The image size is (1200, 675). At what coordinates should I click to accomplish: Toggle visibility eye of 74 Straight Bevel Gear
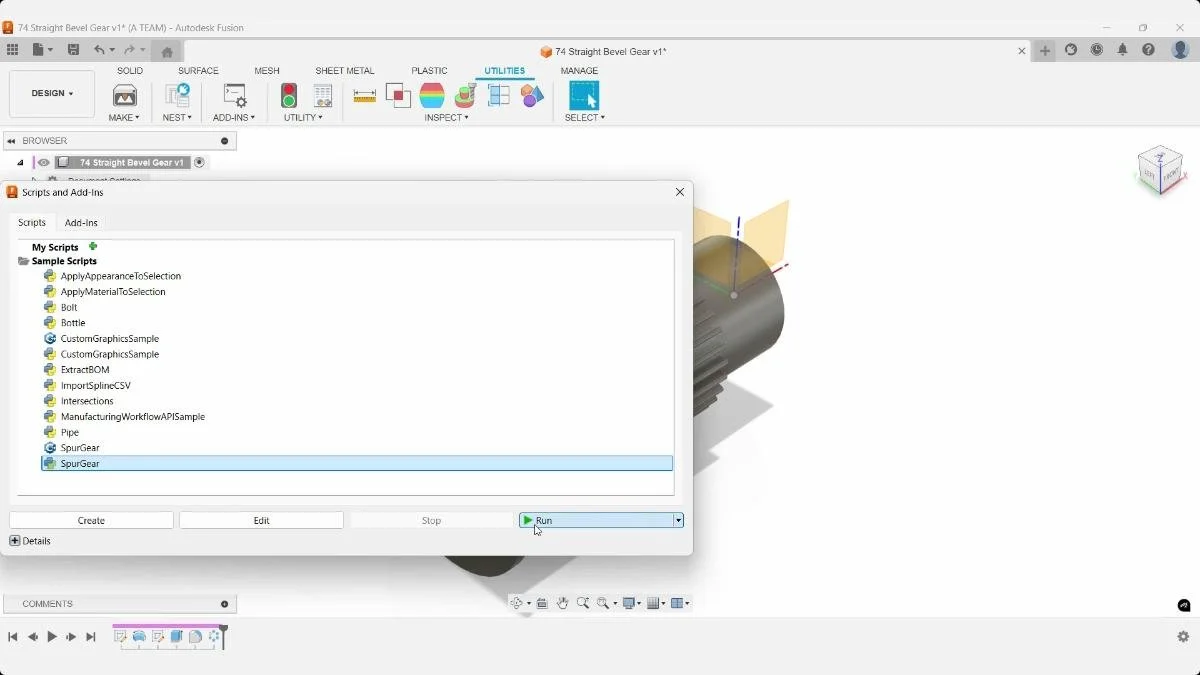coord(44,162)
